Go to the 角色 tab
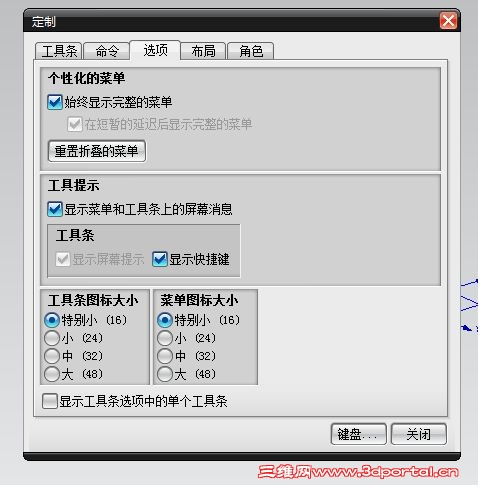The image size is (478, 485). coord(251,51)
